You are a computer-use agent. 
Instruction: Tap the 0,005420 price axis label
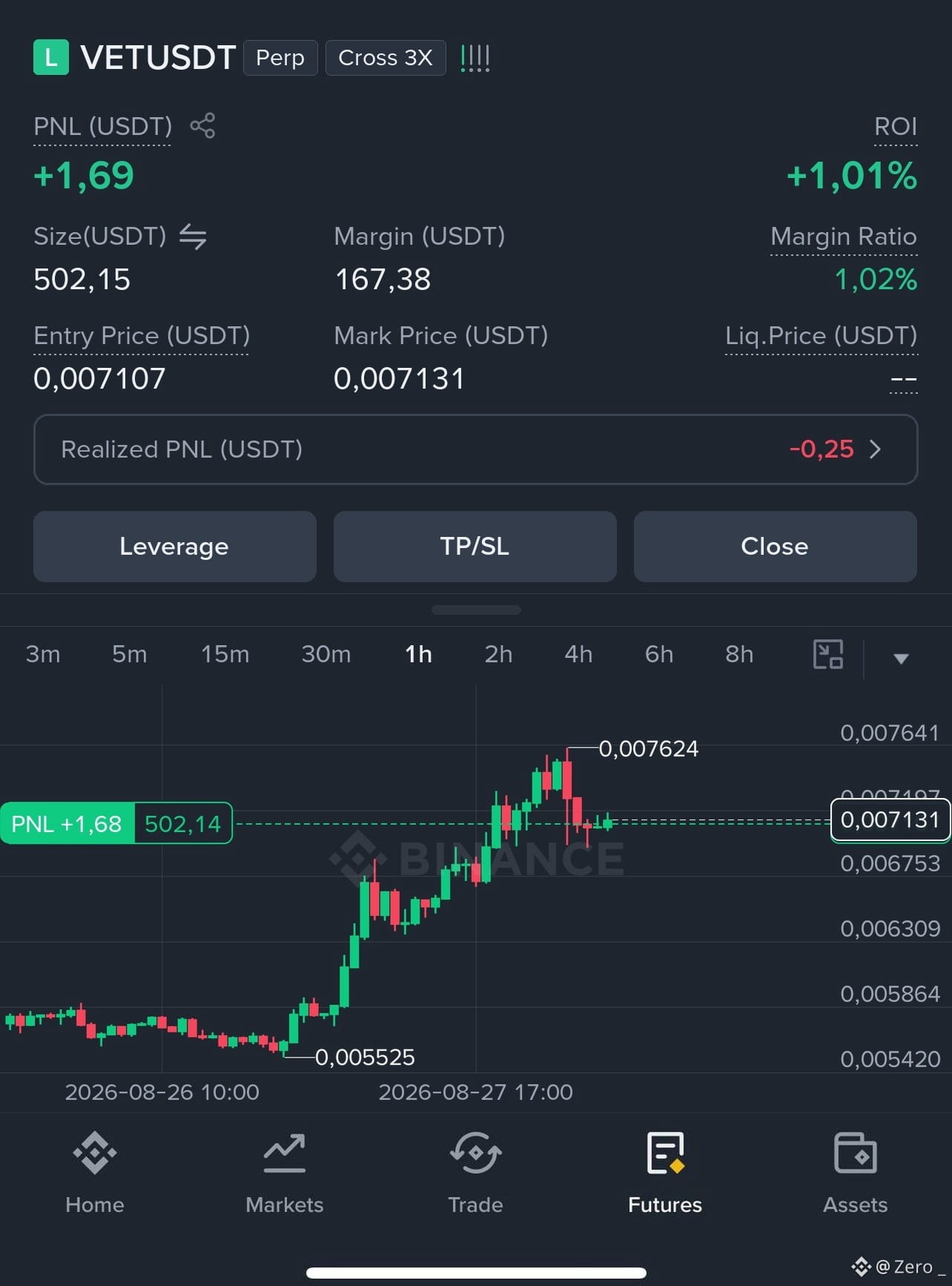click(x=890, y=1060)
